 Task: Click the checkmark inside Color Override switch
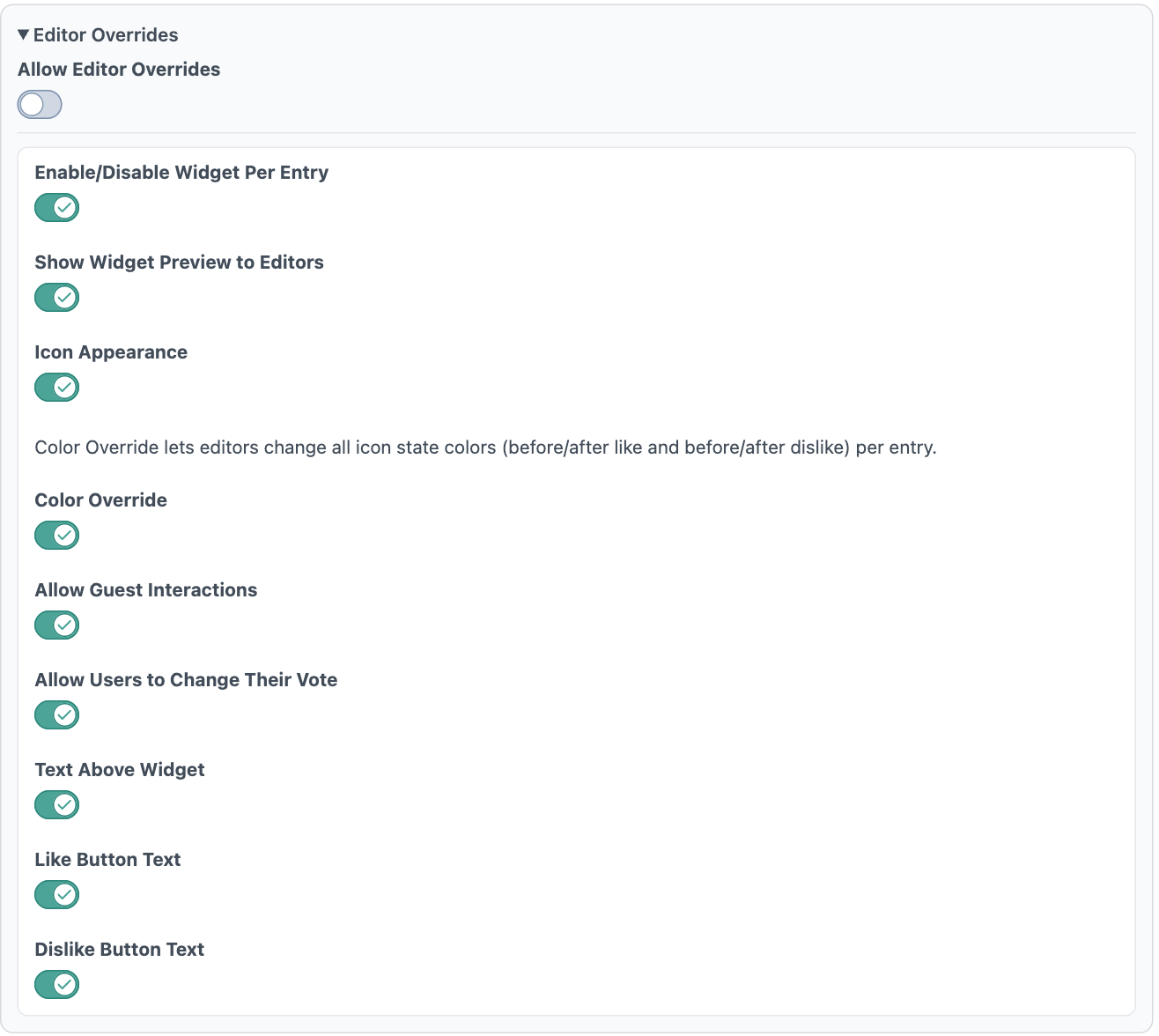click(63, 535)
